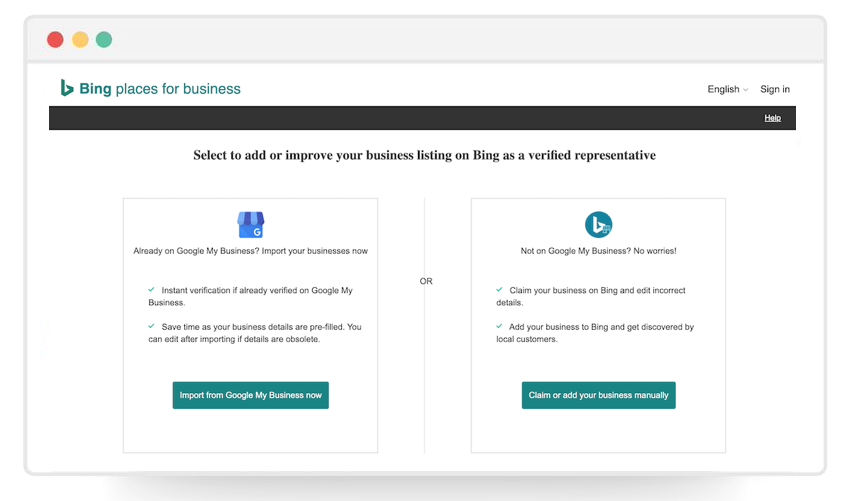Select the Not on Google My Business heading
The width and height of the screenshot is (855, 501).
pos(598,251)
